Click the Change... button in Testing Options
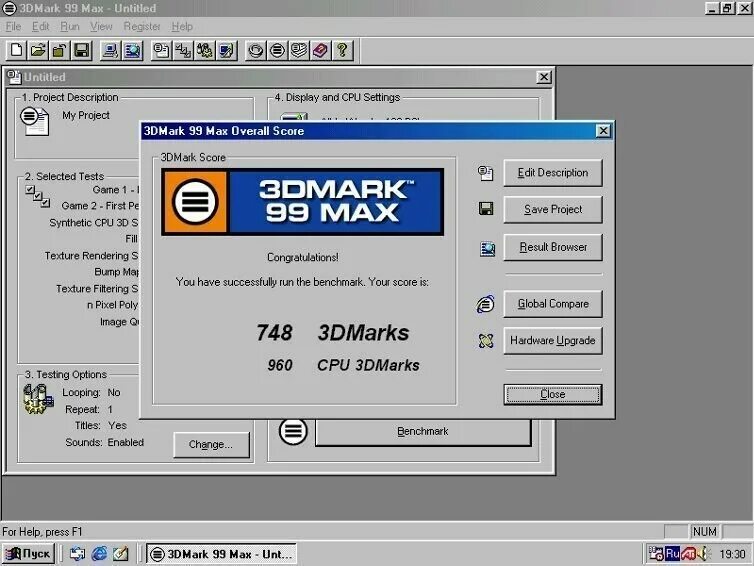 [x=211, y=444]
